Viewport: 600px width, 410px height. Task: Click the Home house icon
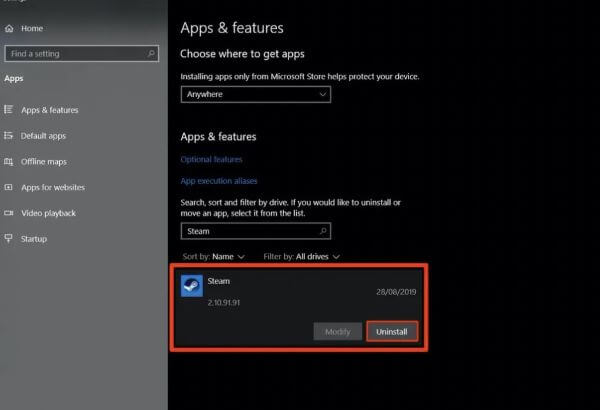[x=9, y=28]
